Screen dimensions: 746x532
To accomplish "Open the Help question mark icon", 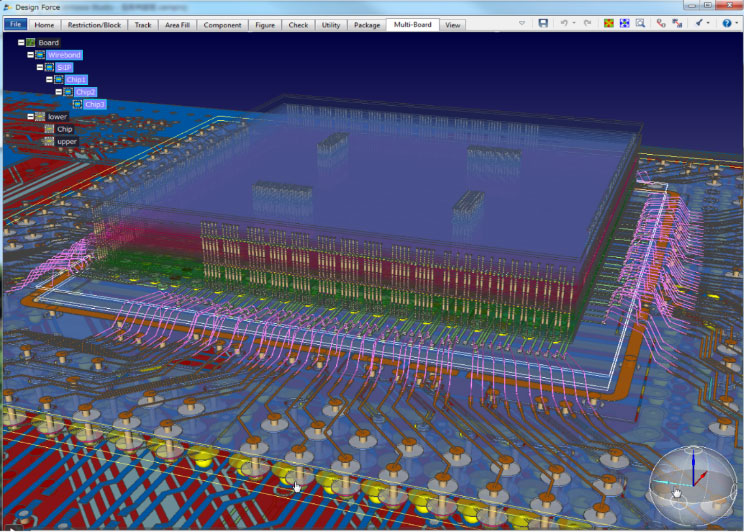I will [x=727, y=23].
